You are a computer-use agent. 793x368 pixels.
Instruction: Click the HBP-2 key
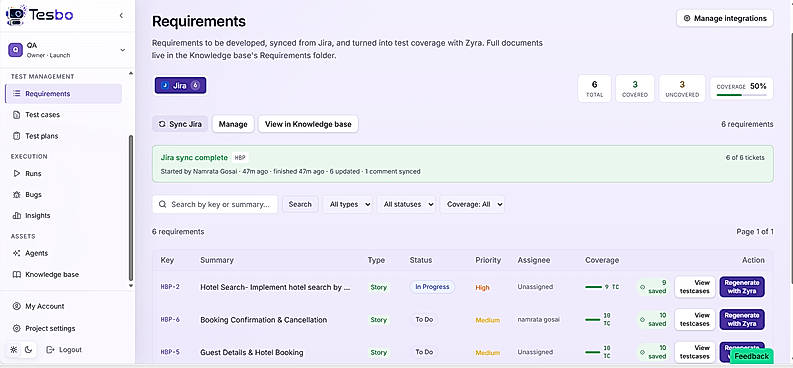click(x=170, y=287)
